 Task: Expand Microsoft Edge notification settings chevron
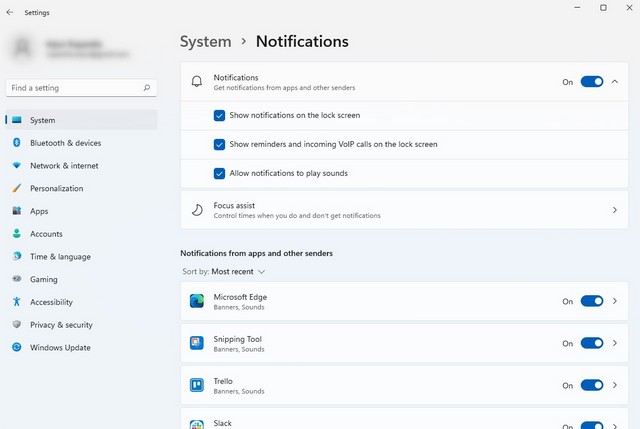[x=615, y=301]
